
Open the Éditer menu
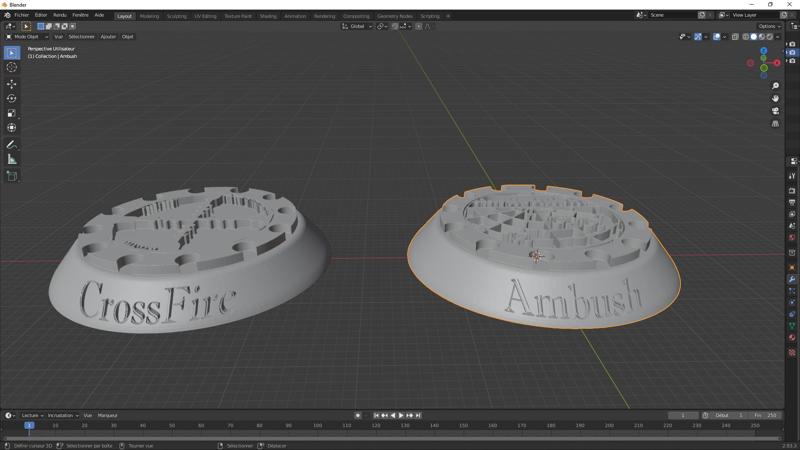(41, 15)
